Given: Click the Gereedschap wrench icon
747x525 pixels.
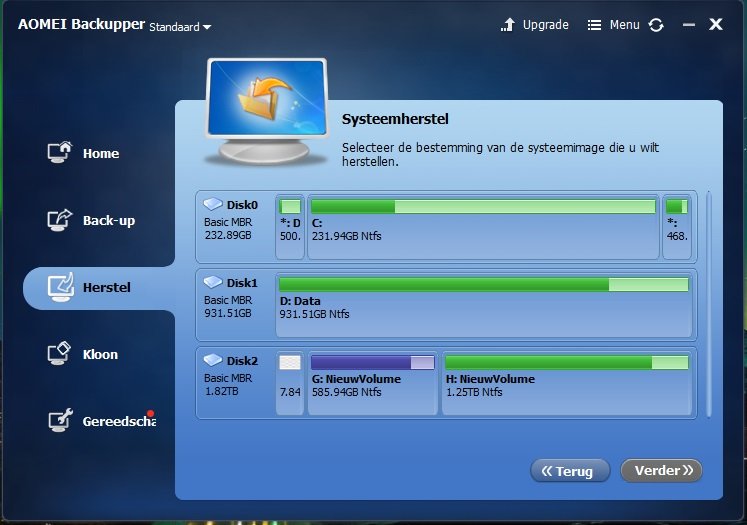Looking at the screenshot, I should (60, 420).
